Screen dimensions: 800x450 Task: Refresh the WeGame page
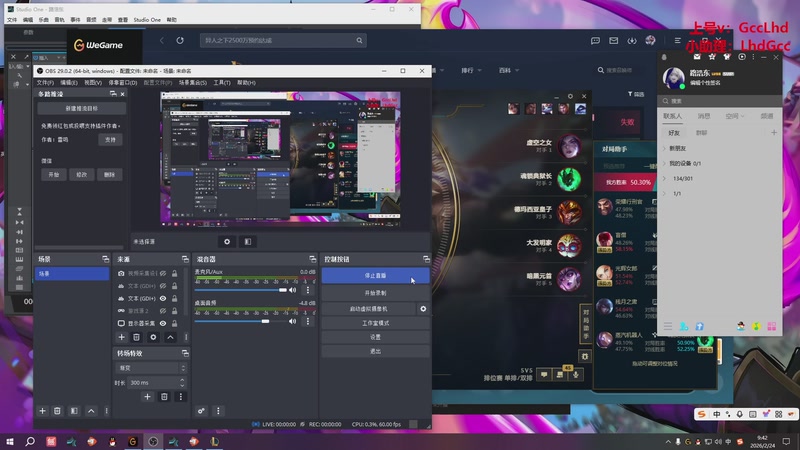click(180, 40)
